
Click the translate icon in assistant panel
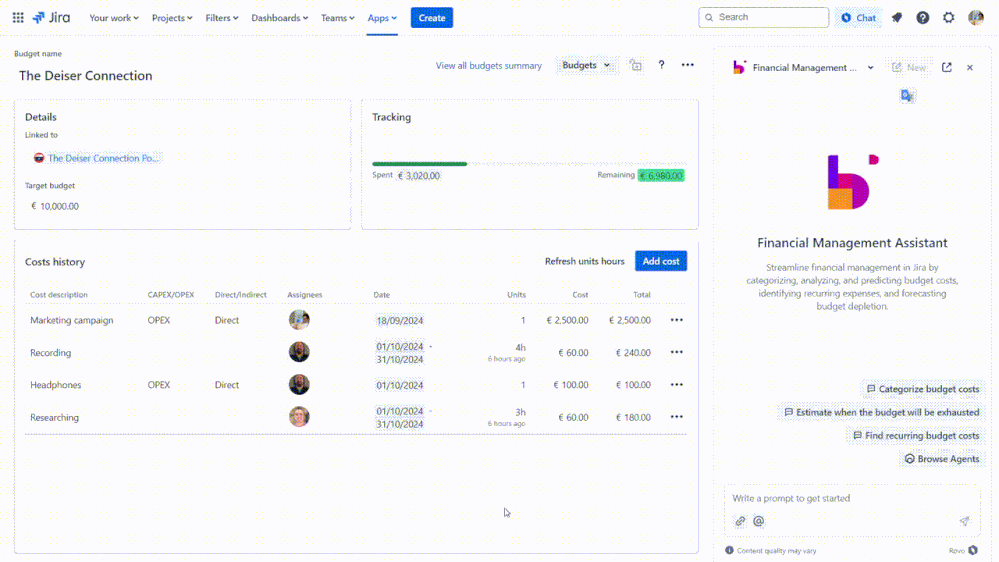coord(907,96)
